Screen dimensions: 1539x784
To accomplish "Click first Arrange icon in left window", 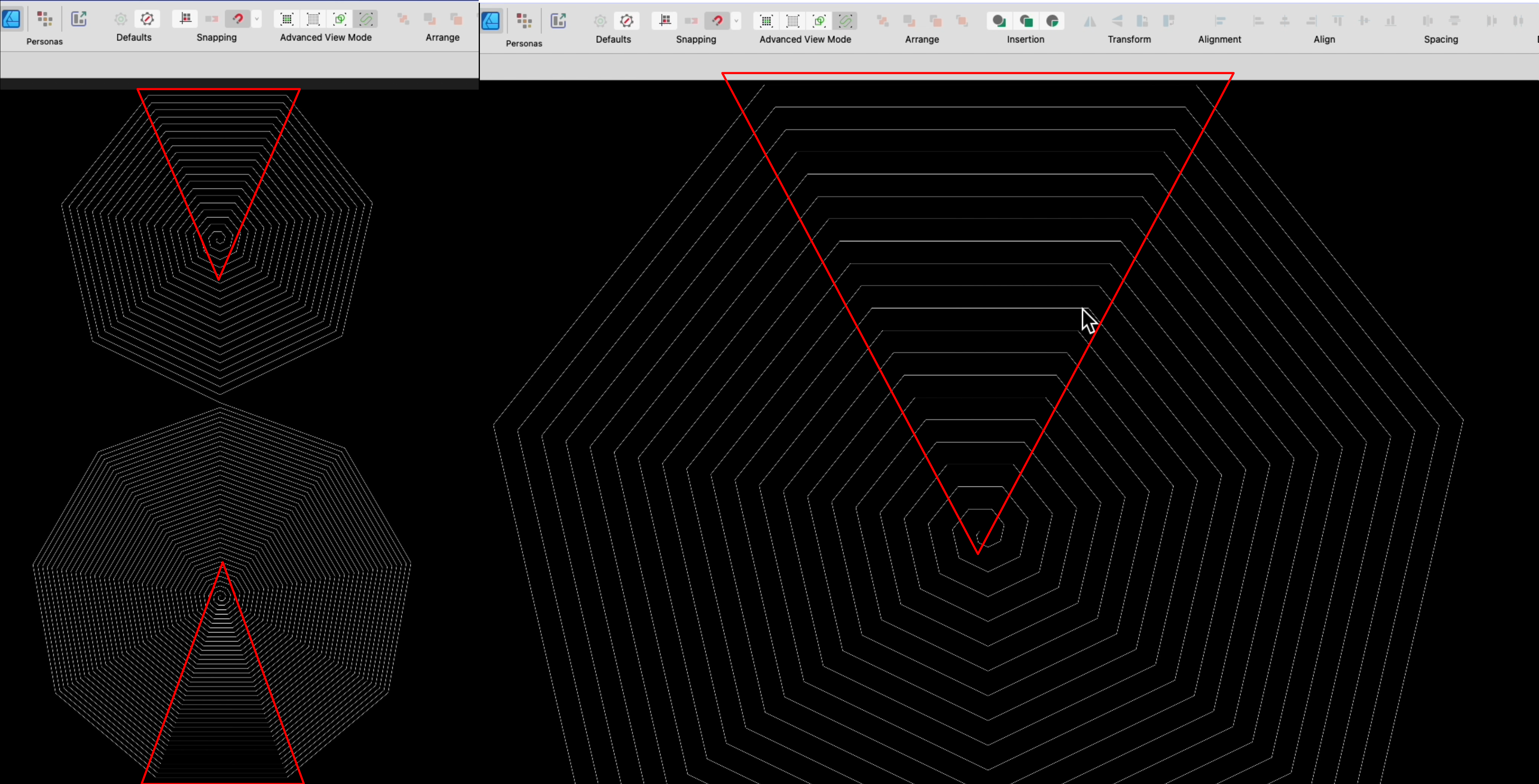I will pos(403,19).
